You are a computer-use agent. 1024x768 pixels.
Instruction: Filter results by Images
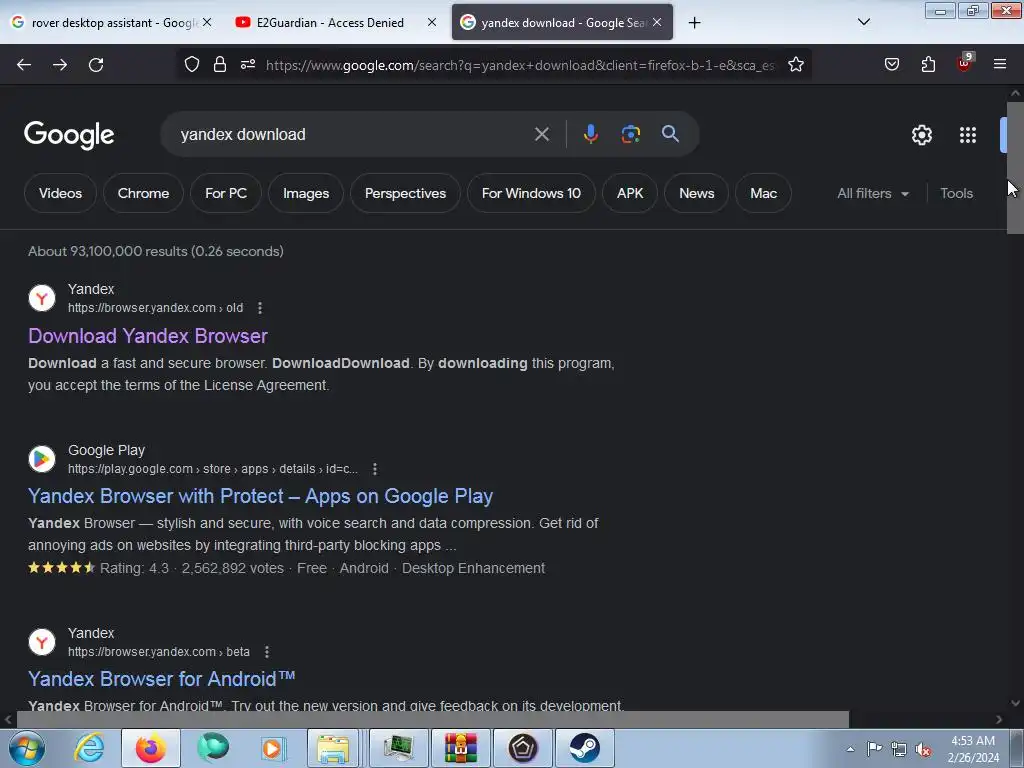click(306, 193)
